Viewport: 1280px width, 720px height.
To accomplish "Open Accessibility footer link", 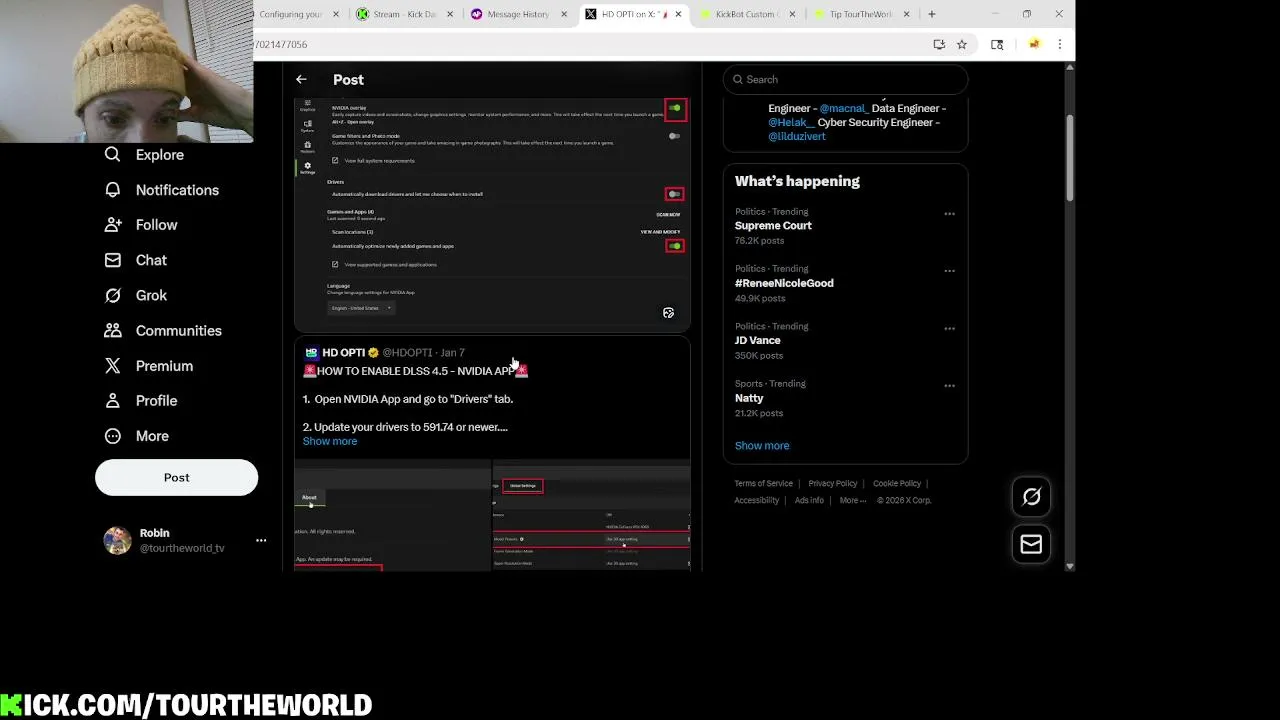I will [x=757, y=500].
